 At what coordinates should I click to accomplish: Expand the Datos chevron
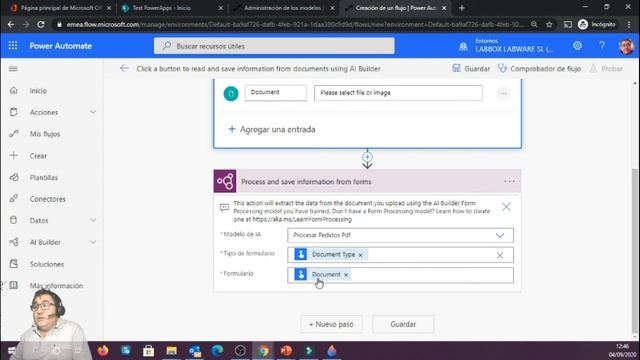(93, 220)
